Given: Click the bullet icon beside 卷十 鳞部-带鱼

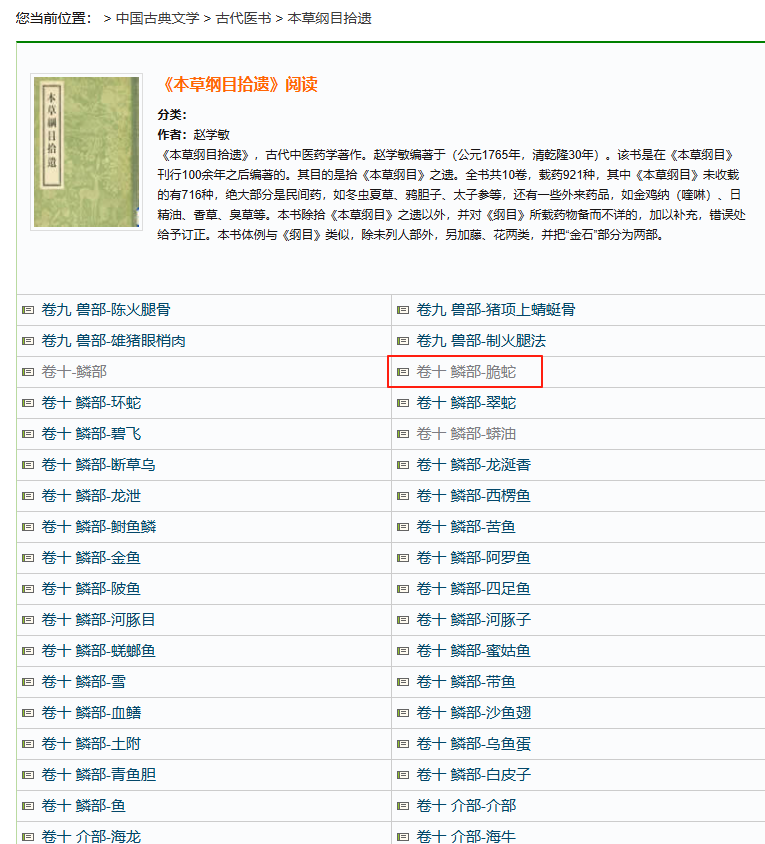Looking at the screenshot, I should point(403,682).
